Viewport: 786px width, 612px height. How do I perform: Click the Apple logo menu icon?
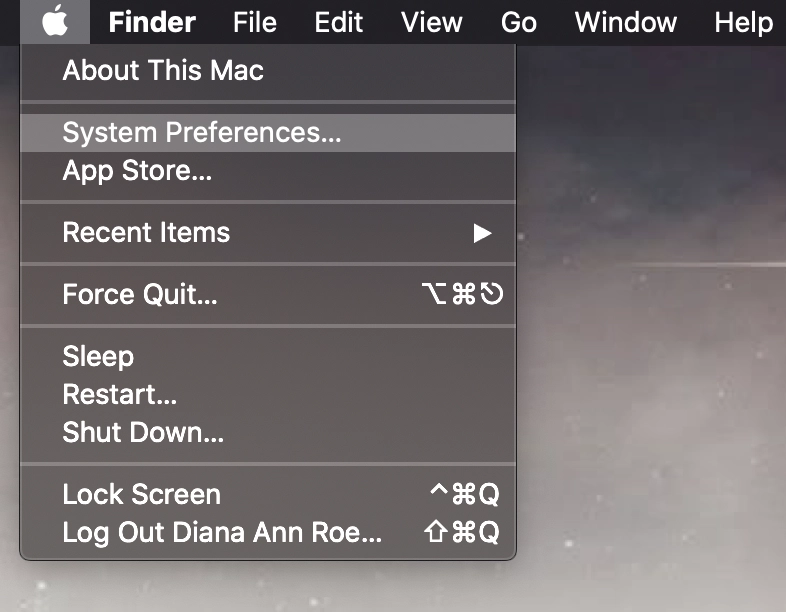[55, 22]
